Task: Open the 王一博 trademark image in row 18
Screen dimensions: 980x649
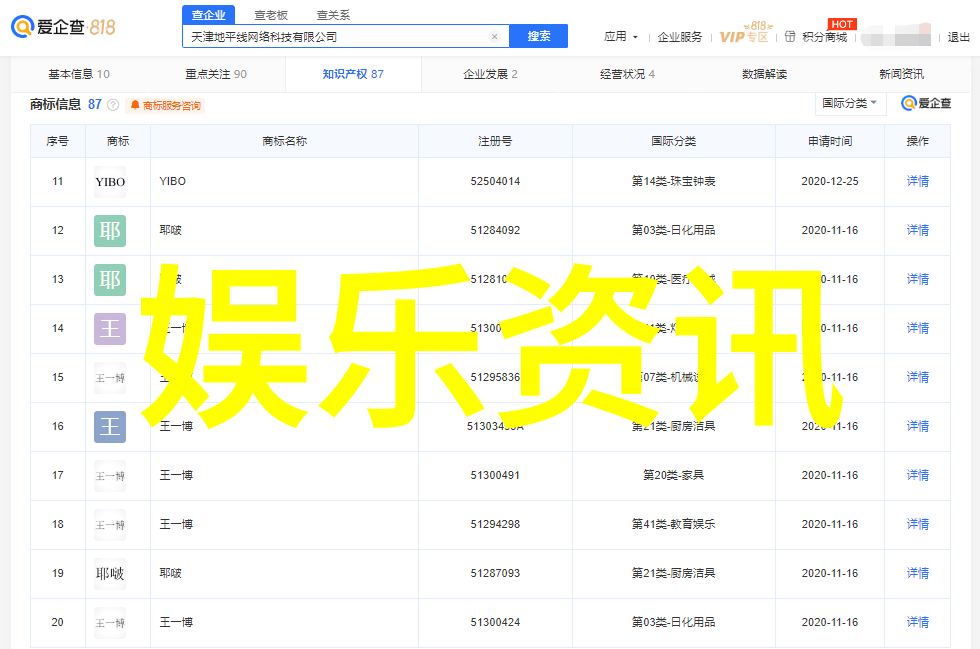Action: [x=110, y=525]
